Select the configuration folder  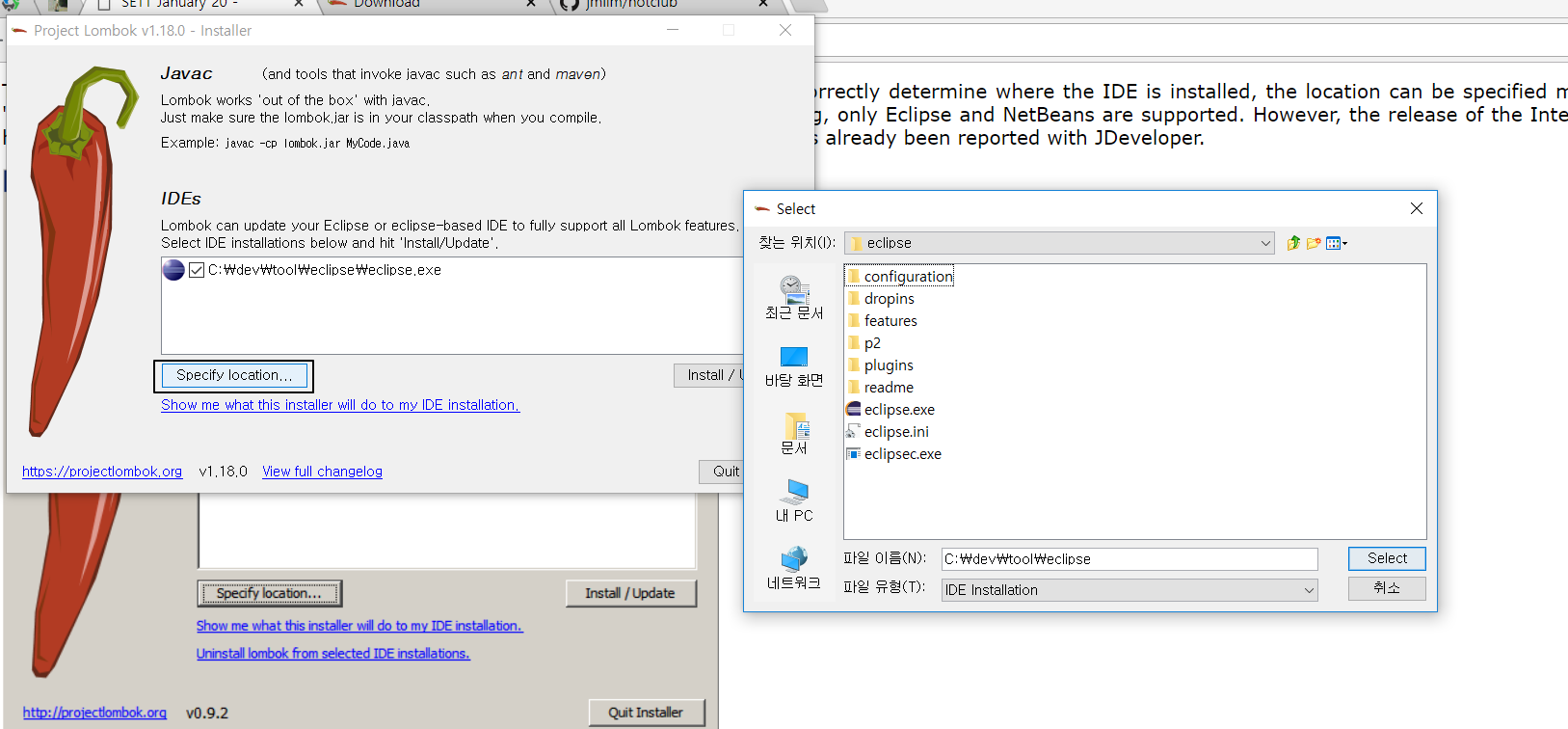900,276
